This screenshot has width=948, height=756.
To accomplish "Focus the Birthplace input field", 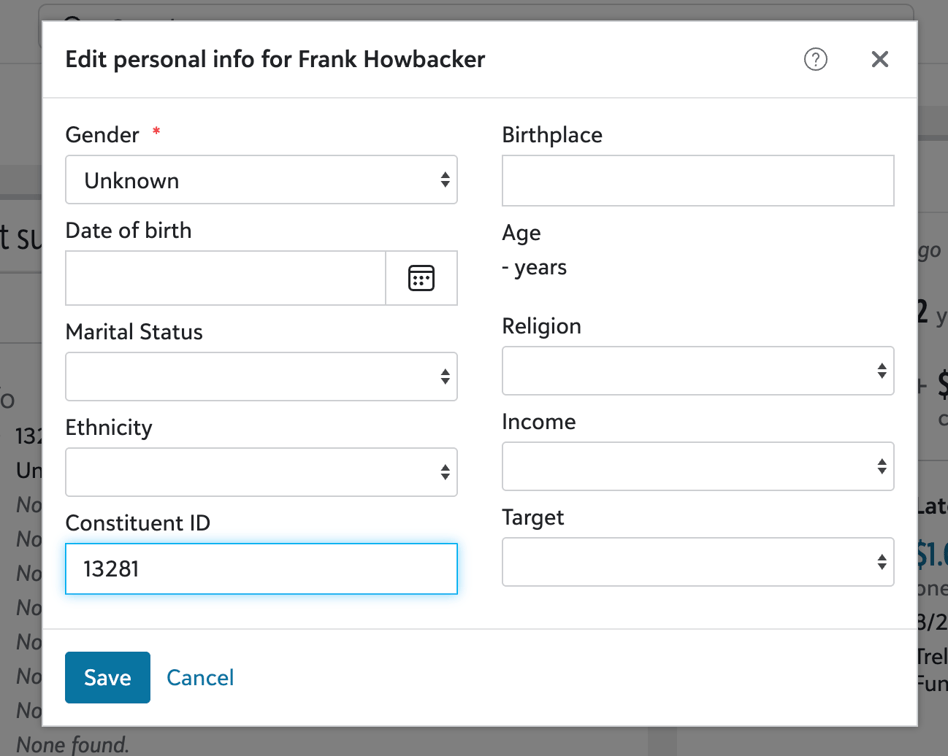I will pos(697,180).
